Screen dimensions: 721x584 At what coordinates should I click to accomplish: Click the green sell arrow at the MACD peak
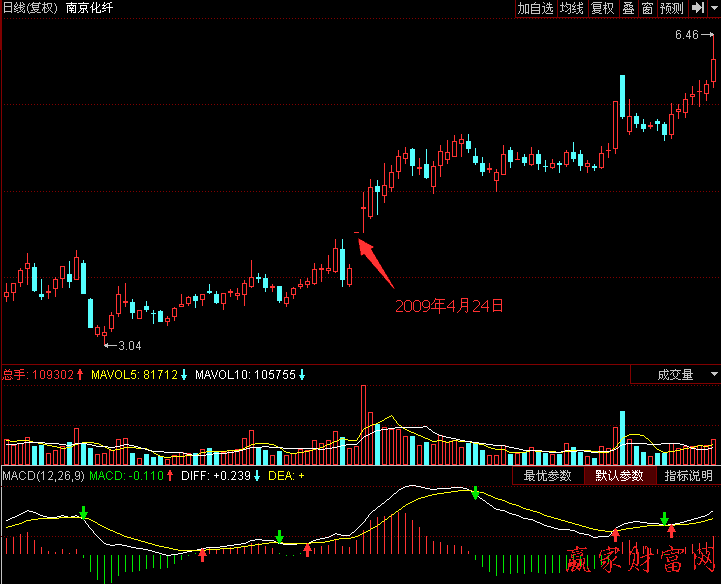[x=476, y=493]
